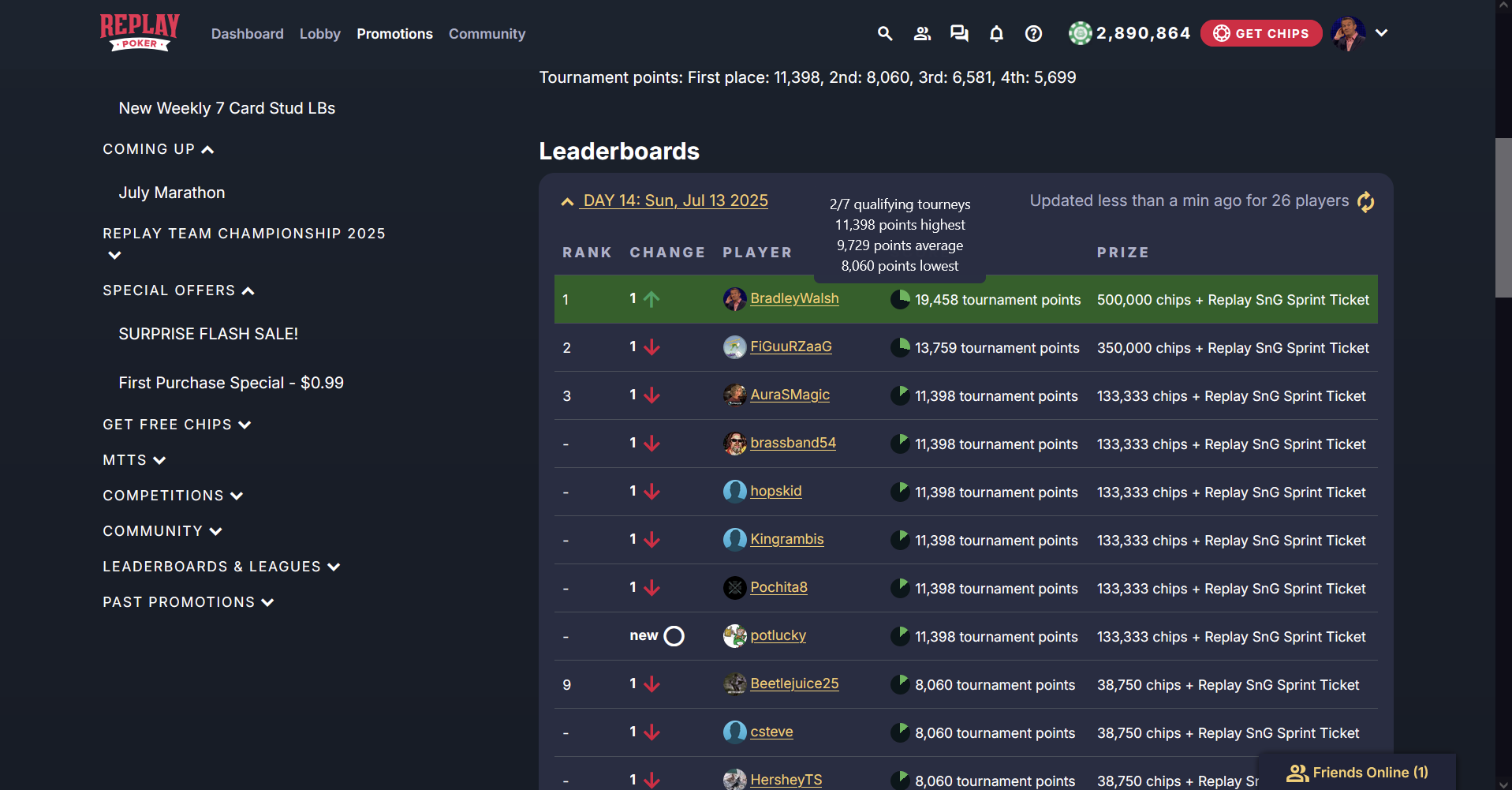Open Pochita8 player profile link

[x=778, y=587]
